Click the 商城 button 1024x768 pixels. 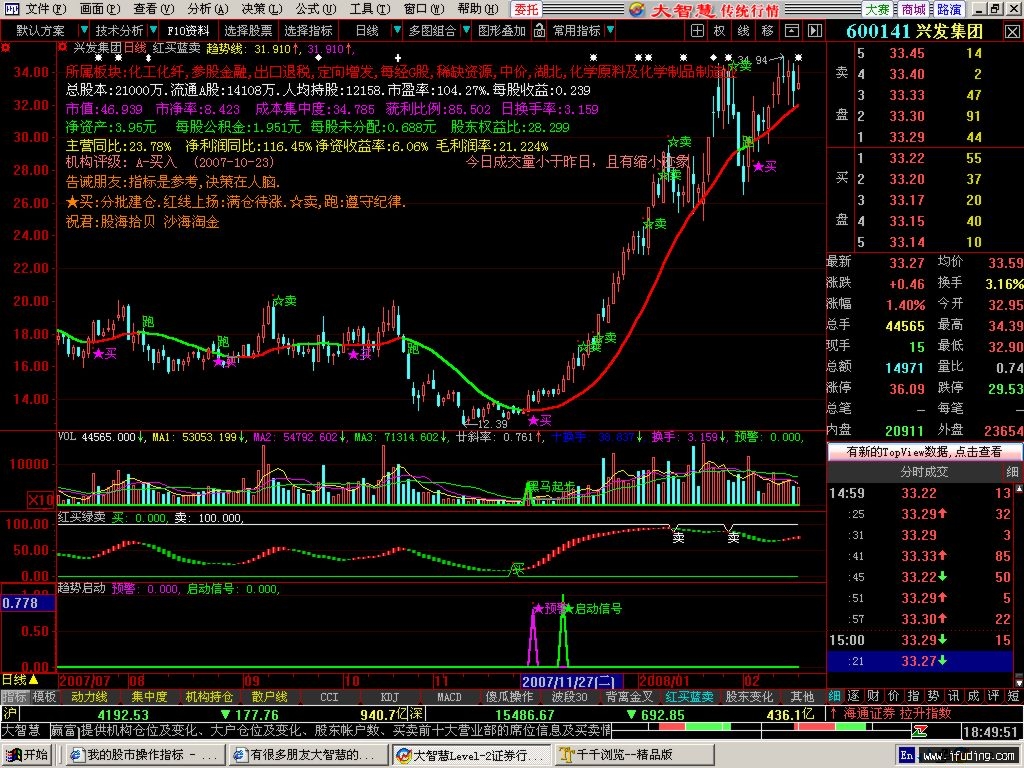pyautogui.click(x=913, y=10)
